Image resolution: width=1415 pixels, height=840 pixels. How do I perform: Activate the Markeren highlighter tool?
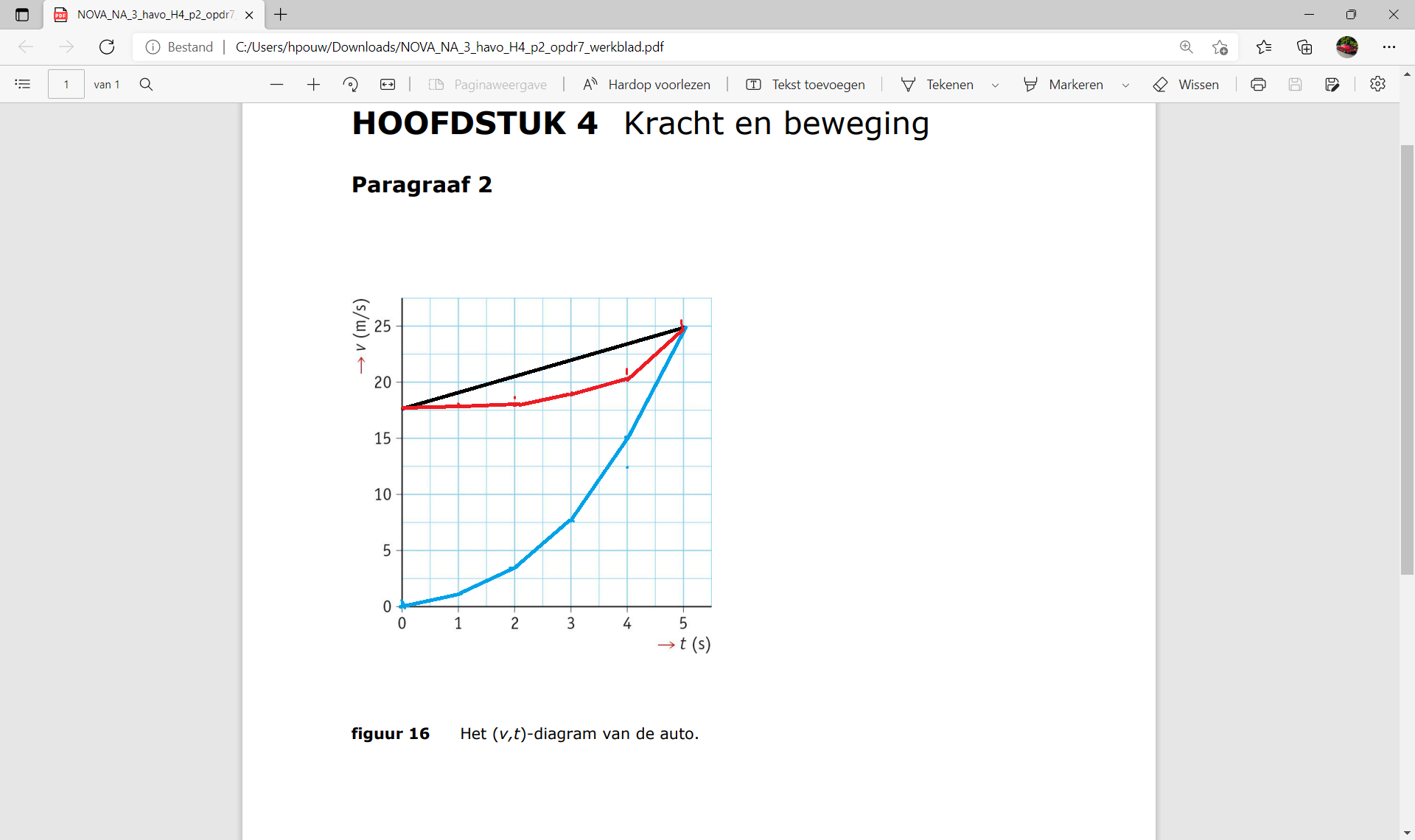click(x=1063, y=85)
